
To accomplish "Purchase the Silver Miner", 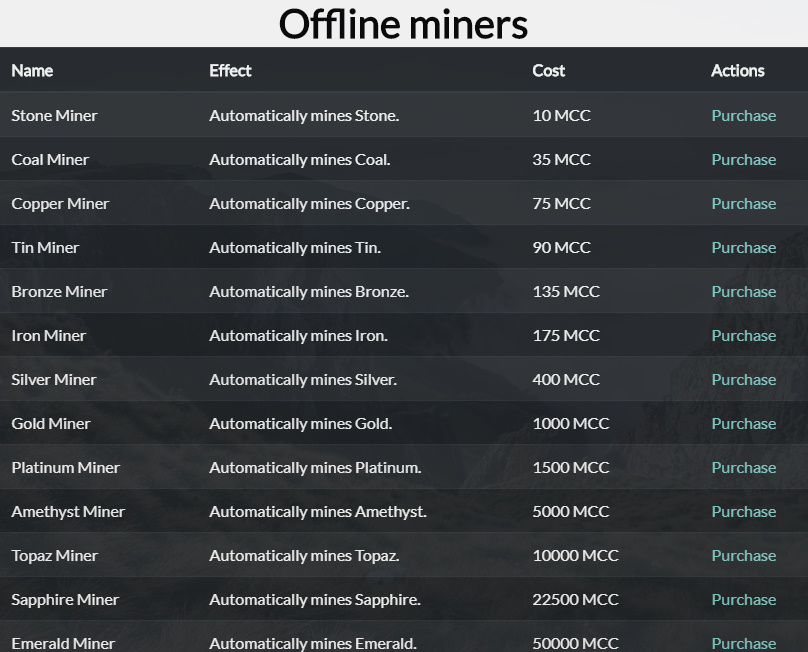I will pos(744,380).
